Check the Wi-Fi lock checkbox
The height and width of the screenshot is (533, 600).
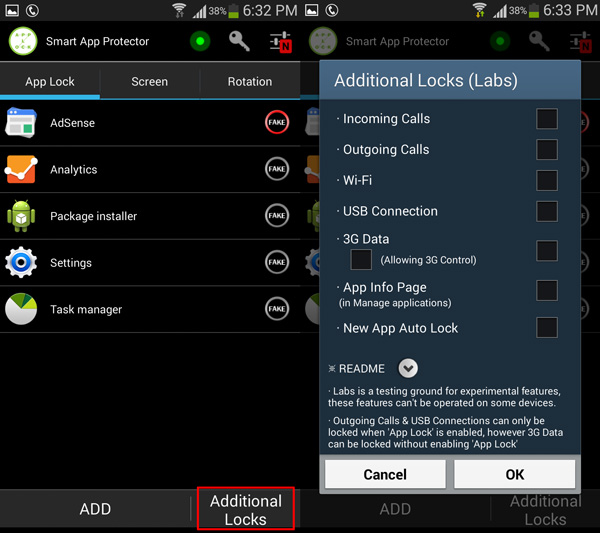546,180
